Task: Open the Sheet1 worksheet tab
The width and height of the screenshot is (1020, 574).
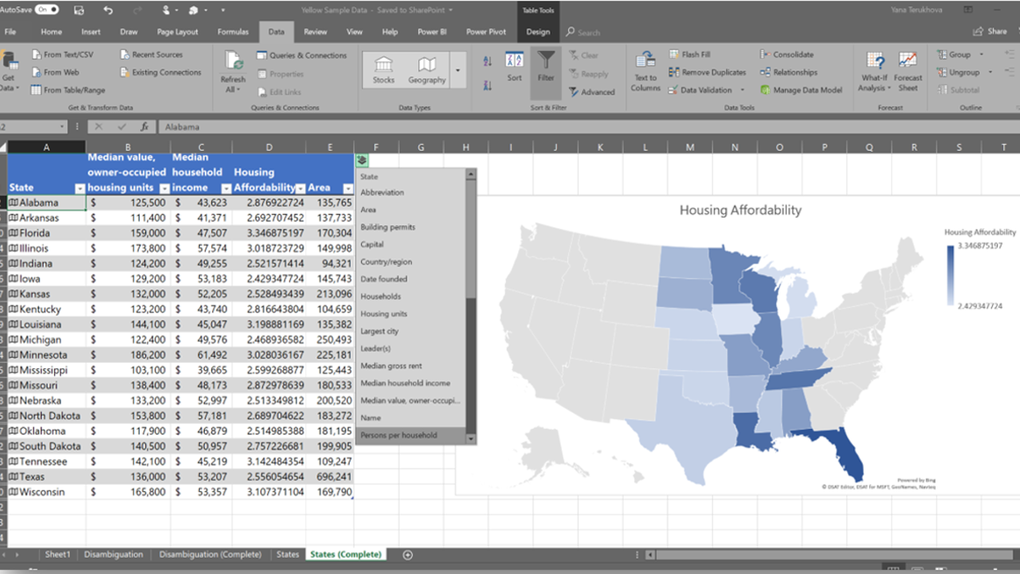Action: [x=57, y=554]
